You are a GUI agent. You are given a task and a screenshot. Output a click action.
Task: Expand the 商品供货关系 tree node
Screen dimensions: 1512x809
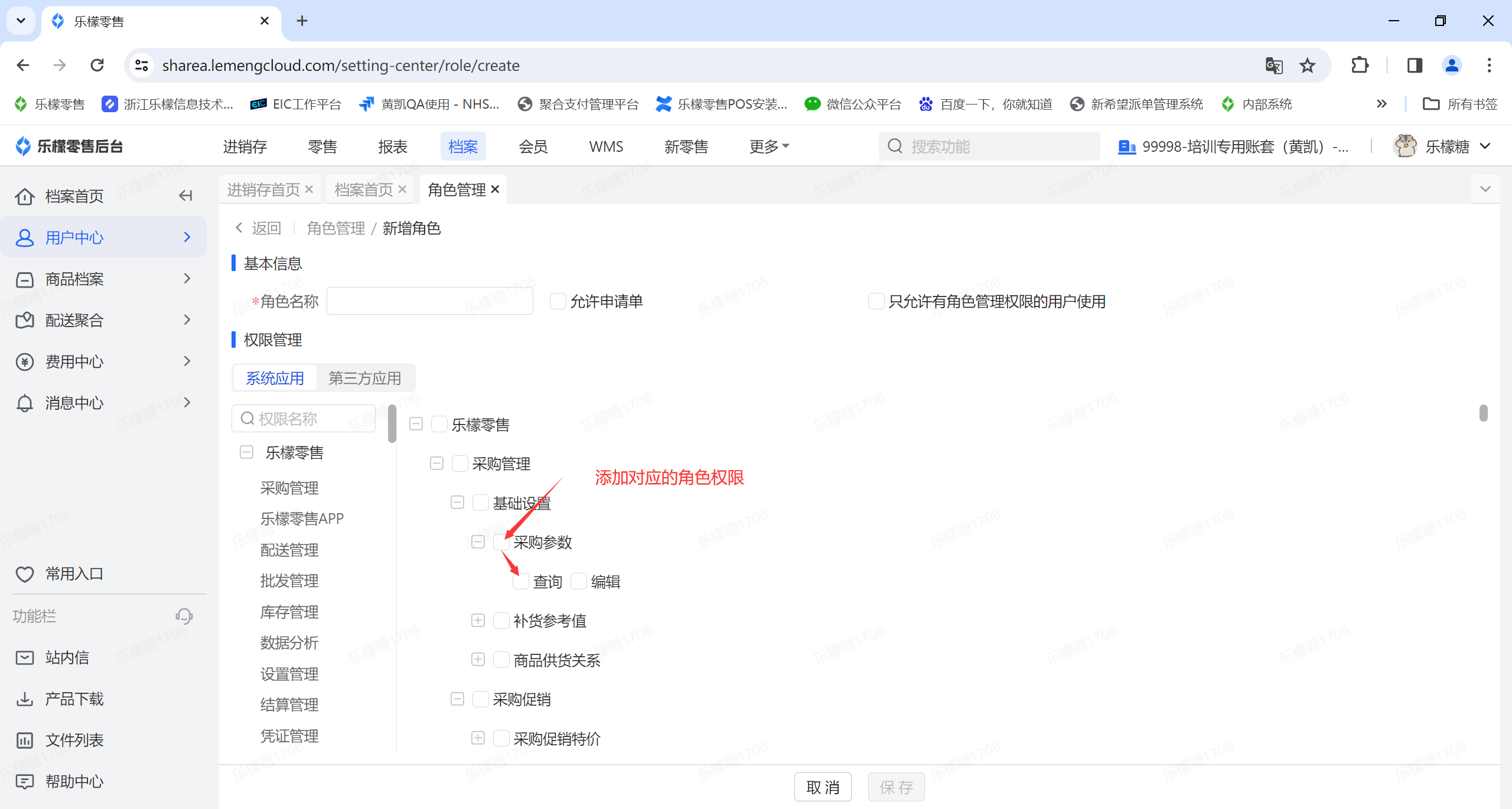click(478, 660)
